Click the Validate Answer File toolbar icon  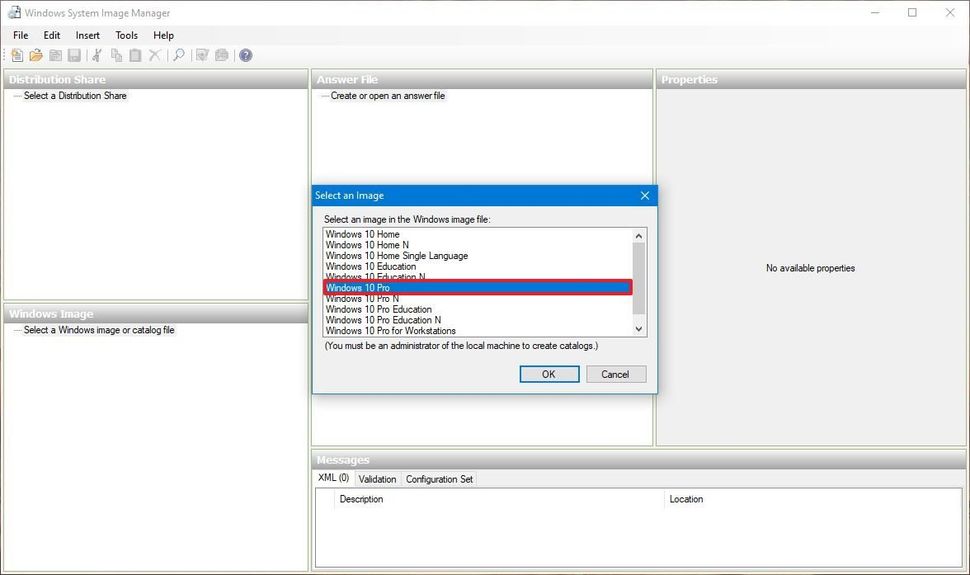[x=202, y=56]
